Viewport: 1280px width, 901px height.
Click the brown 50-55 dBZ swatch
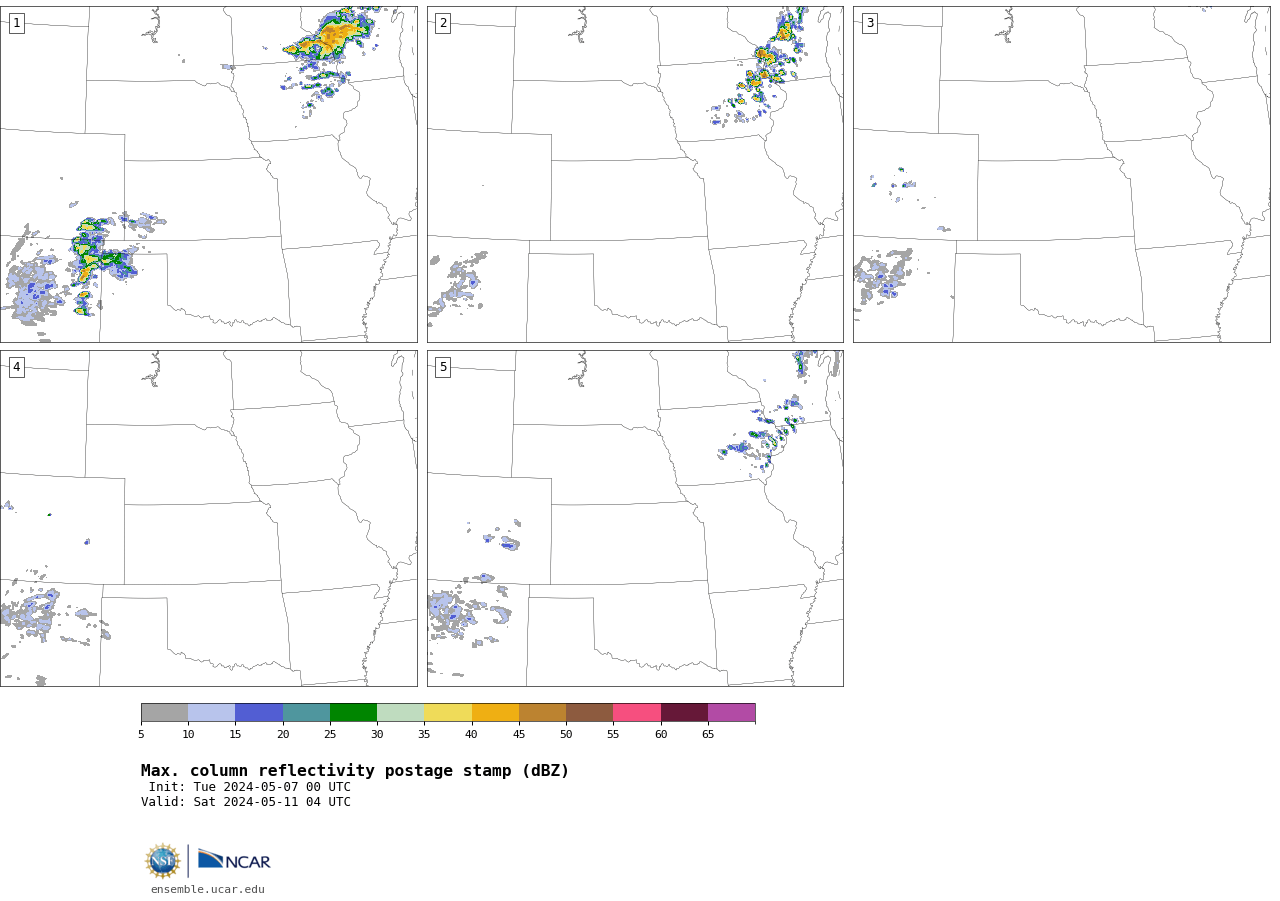(590, 713)
